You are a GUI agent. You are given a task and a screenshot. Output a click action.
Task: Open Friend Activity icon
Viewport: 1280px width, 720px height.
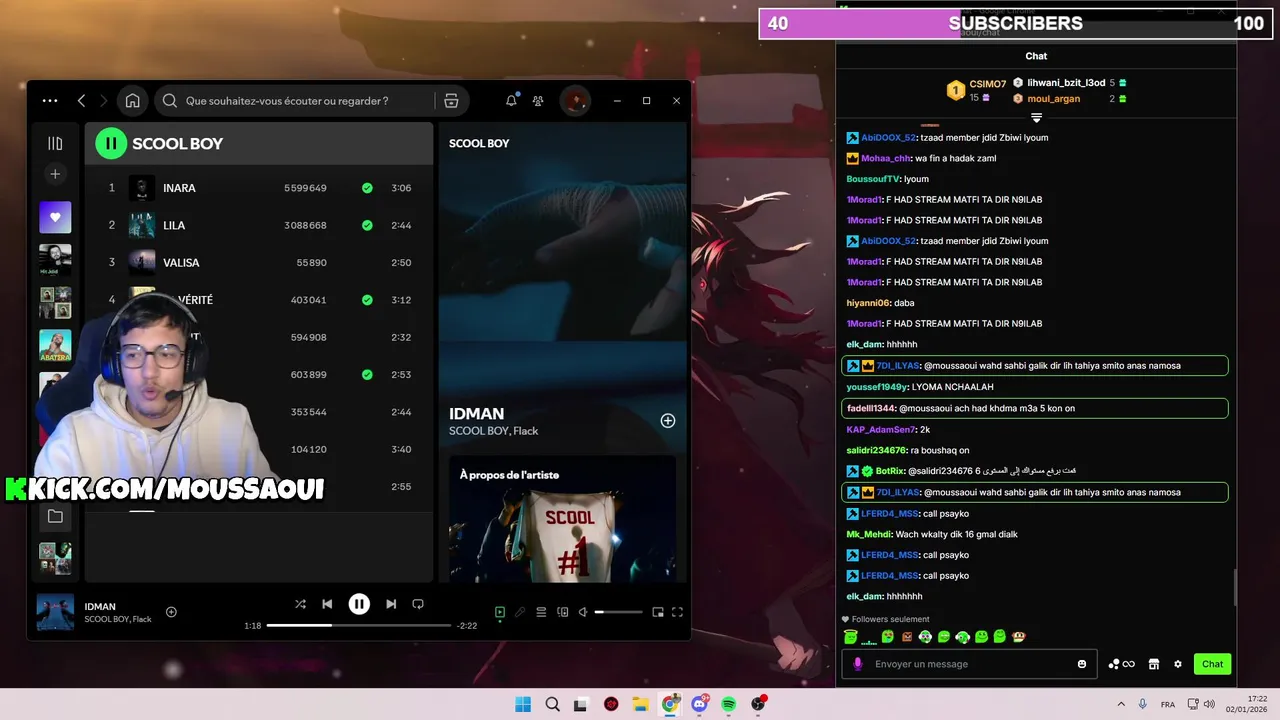click(x=538, y=101)
